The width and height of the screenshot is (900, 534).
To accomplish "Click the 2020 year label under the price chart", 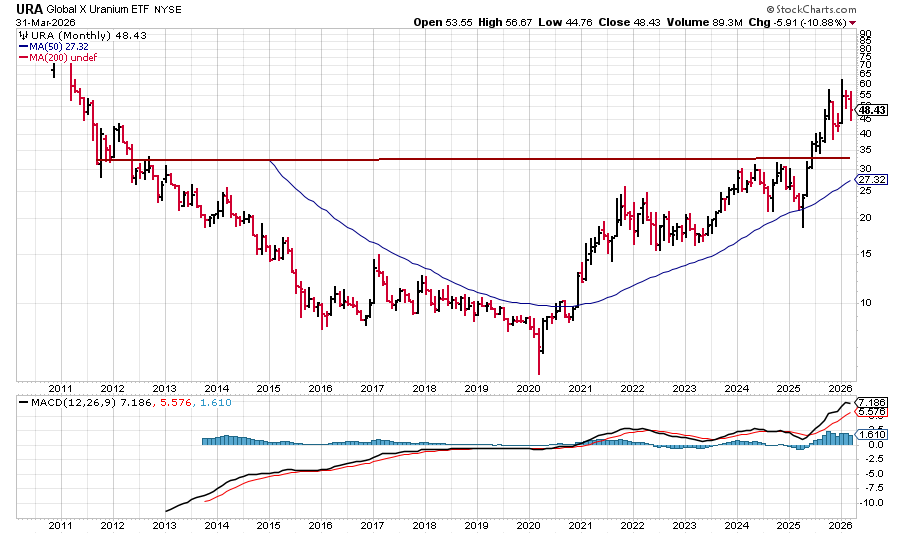I will pos(528,388).
